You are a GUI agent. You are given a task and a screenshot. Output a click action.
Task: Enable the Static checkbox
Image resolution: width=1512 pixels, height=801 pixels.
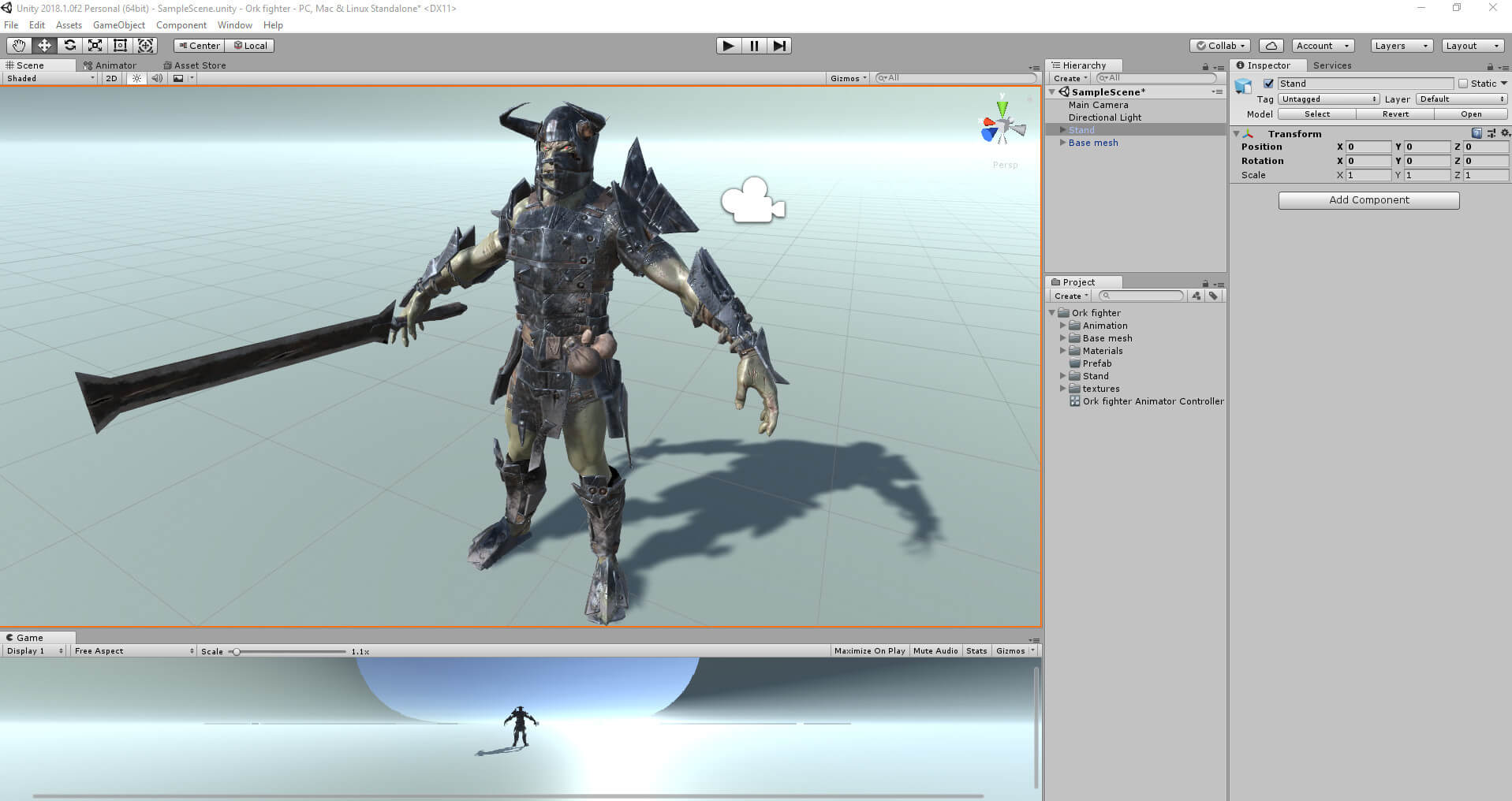1463,84
